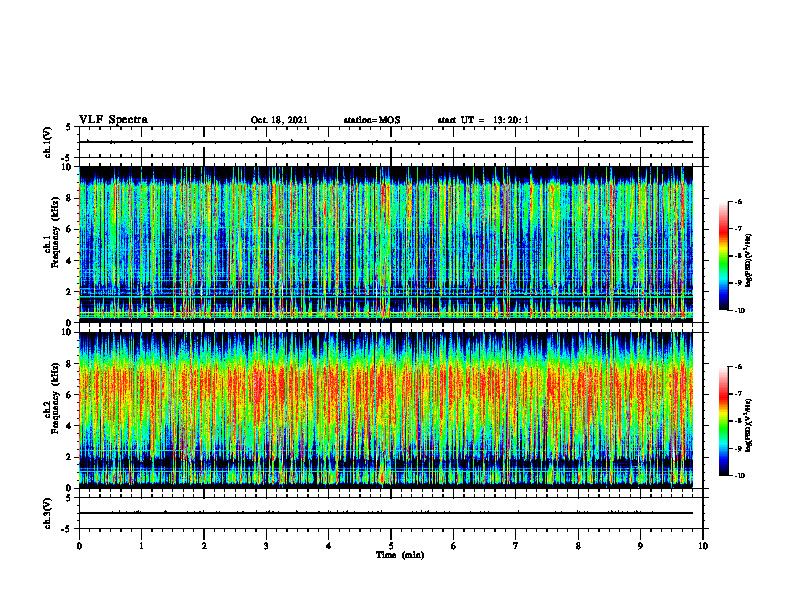Click the "station=MOS" header label

[372, 120]
